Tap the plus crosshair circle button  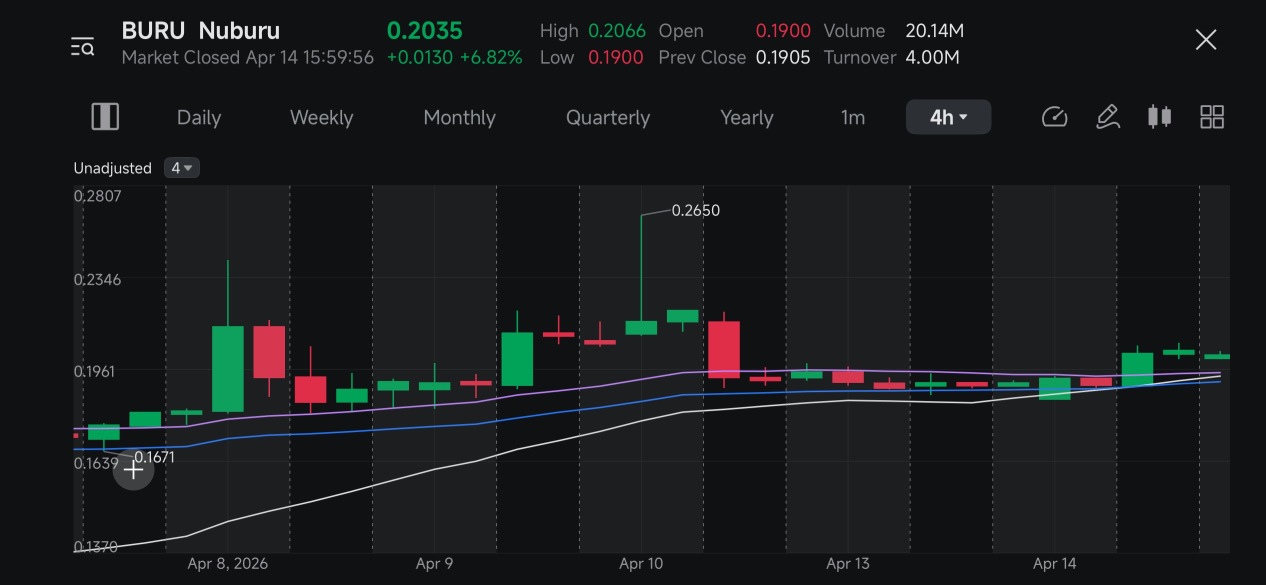(133, 470)
